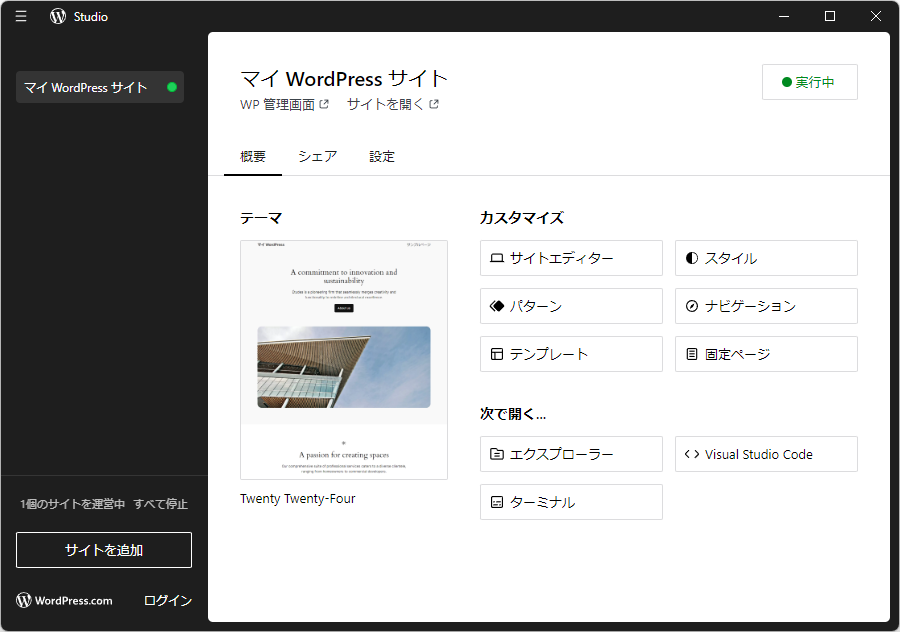Click the Twenty Twenty-Four theme thumbnail
Image resolution: width=900 pixels, height=632 pixels.
(x=343, y=360)
